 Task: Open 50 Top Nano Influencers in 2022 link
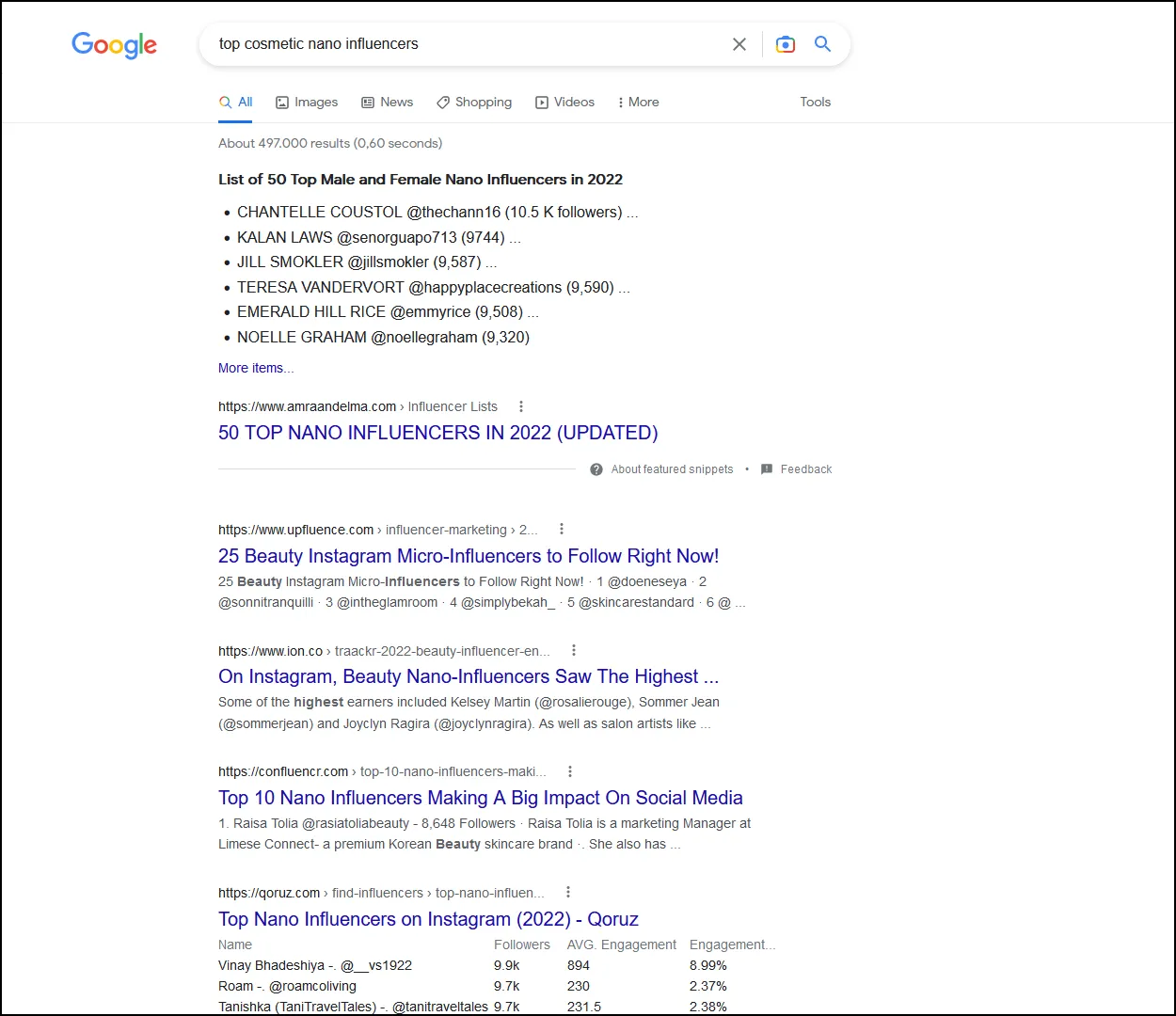point(437,433)
